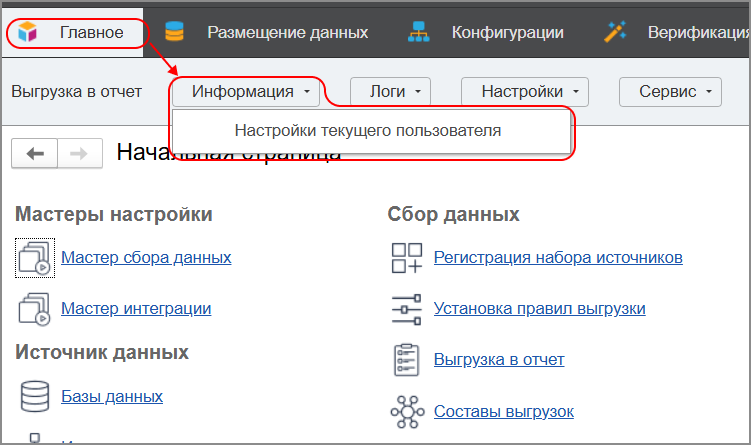Click the Размещение данных database icon
The width and height of the screenshot is (751, 445).
175,33
